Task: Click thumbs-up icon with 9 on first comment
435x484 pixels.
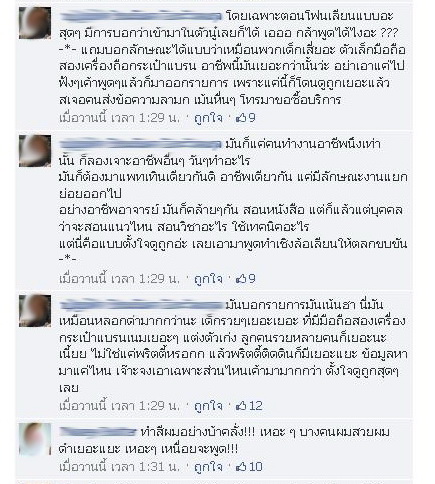Action: (245, 118)
